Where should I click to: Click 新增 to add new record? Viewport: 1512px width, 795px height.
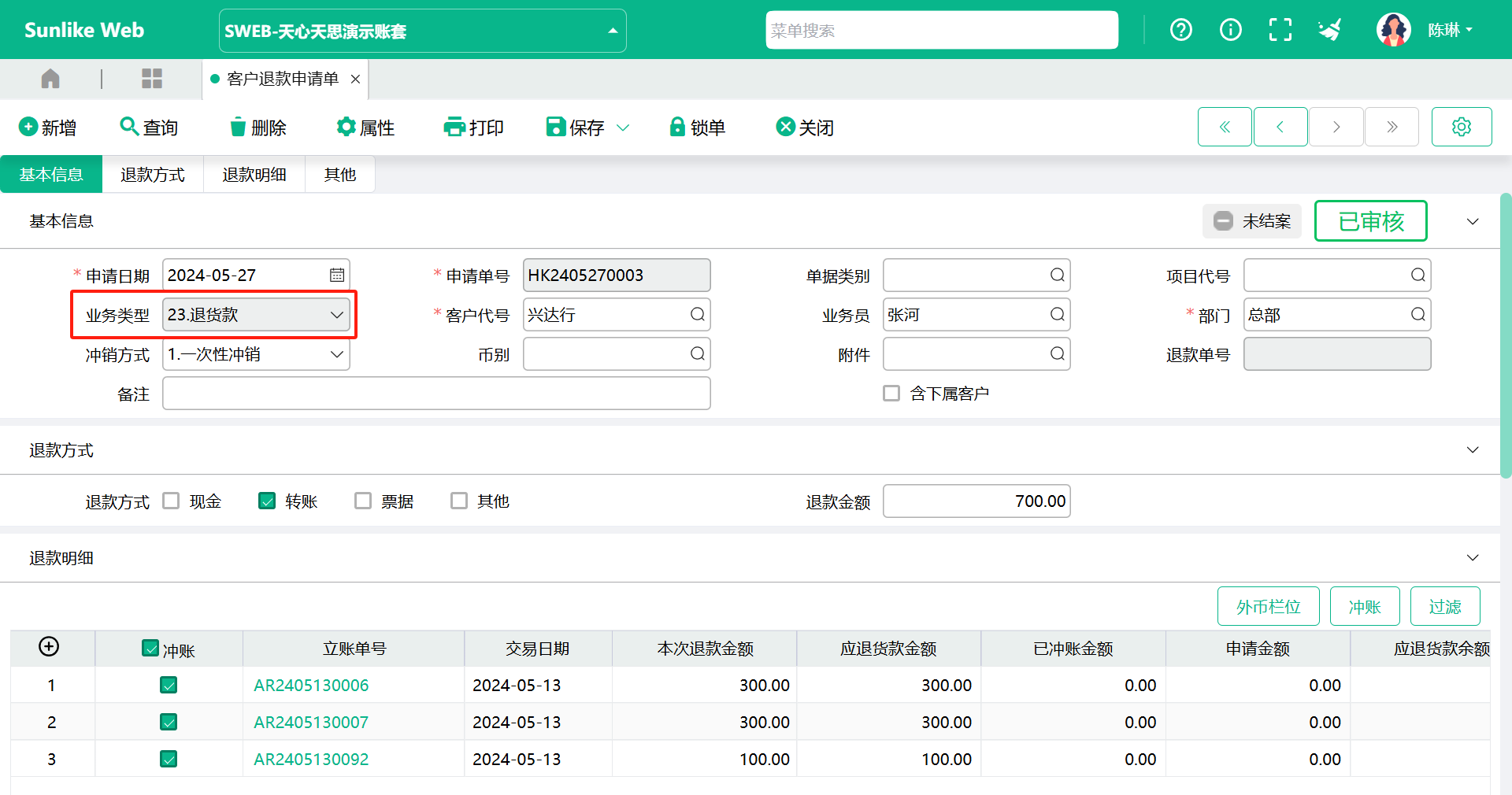(48, 127)
